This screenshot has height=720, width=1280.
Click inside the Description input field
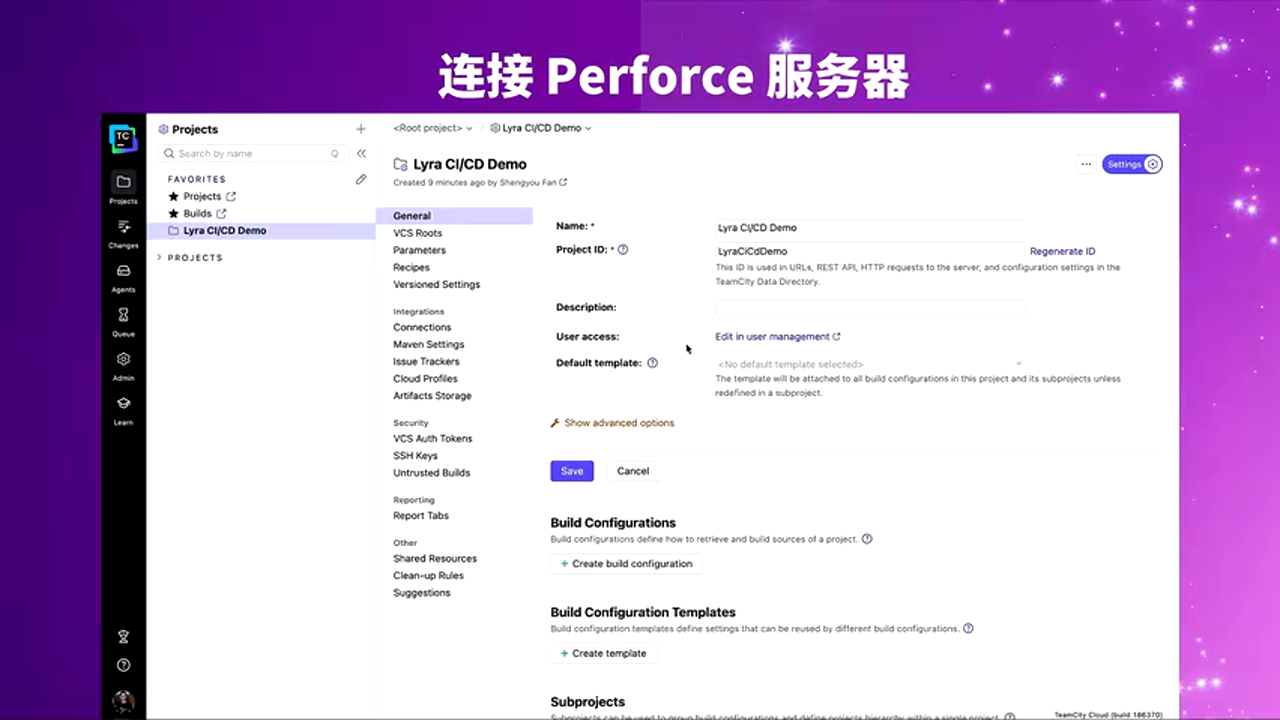point(868,308)
